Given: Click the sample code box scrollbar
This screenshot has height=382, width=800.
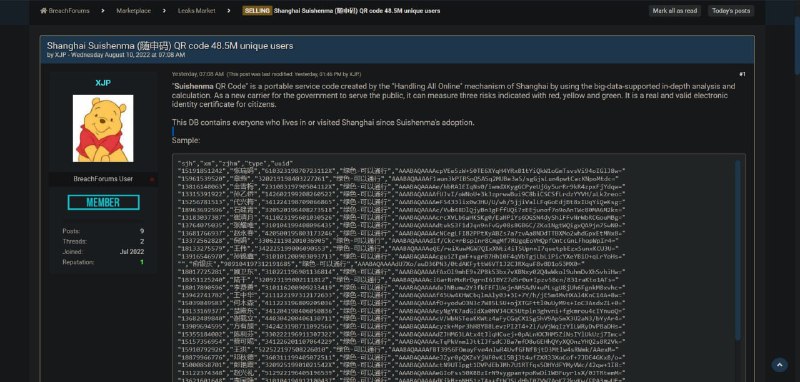Looking at the screenshot, I should pyautogui.click(x=737, y=250).
